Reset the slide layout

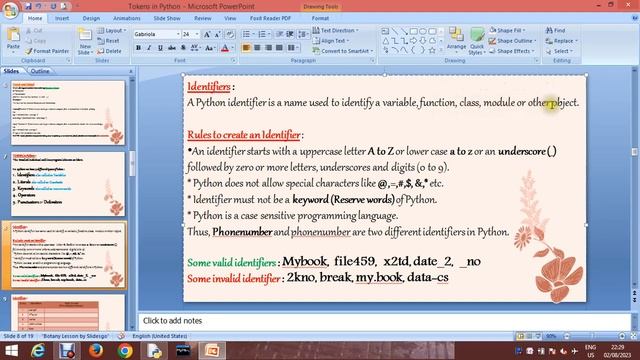coord(108,41)
